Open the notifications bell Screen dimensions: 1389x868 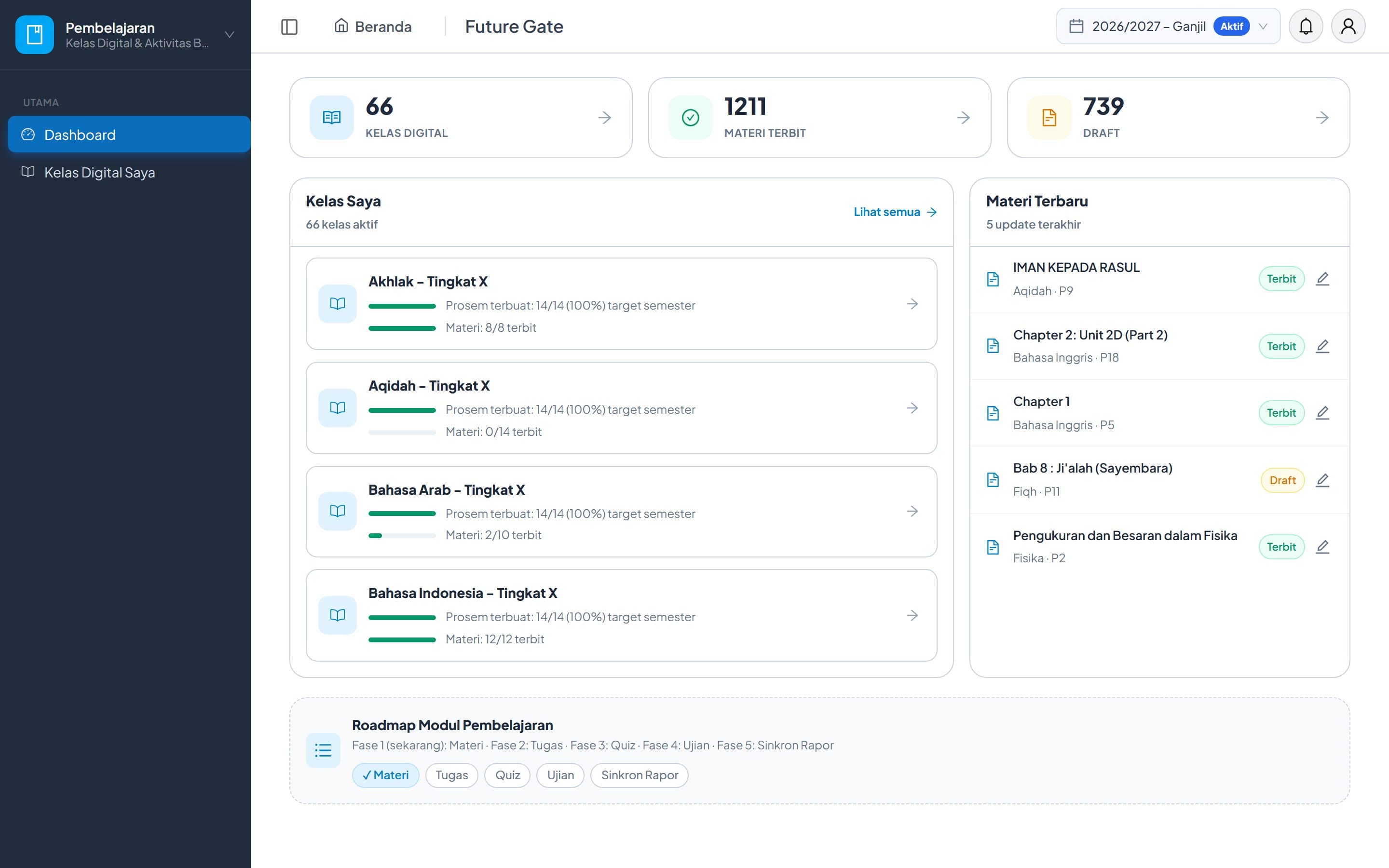(x=1306, y=27)
